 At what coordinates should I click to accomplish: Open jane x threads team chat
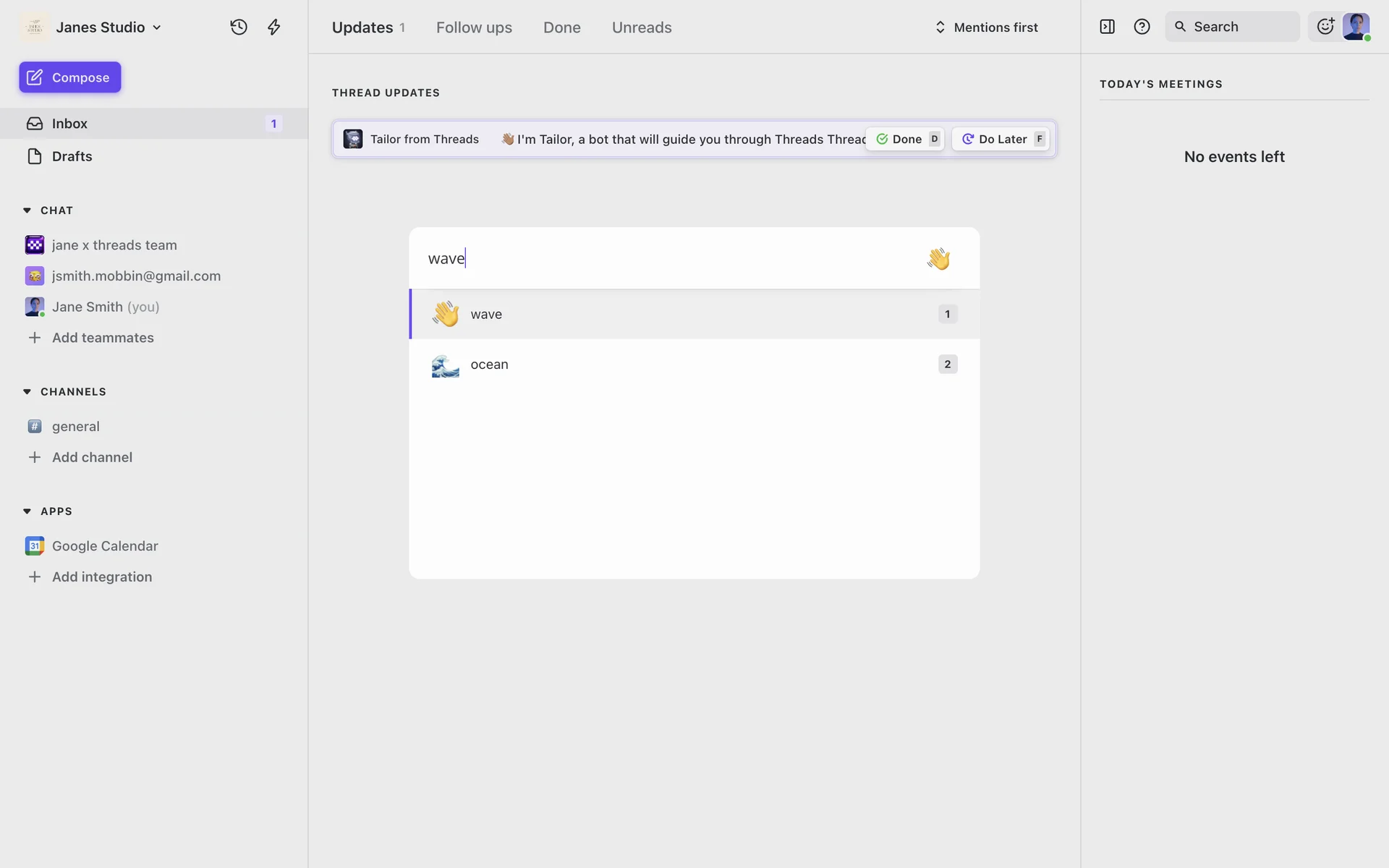point(114,245)
